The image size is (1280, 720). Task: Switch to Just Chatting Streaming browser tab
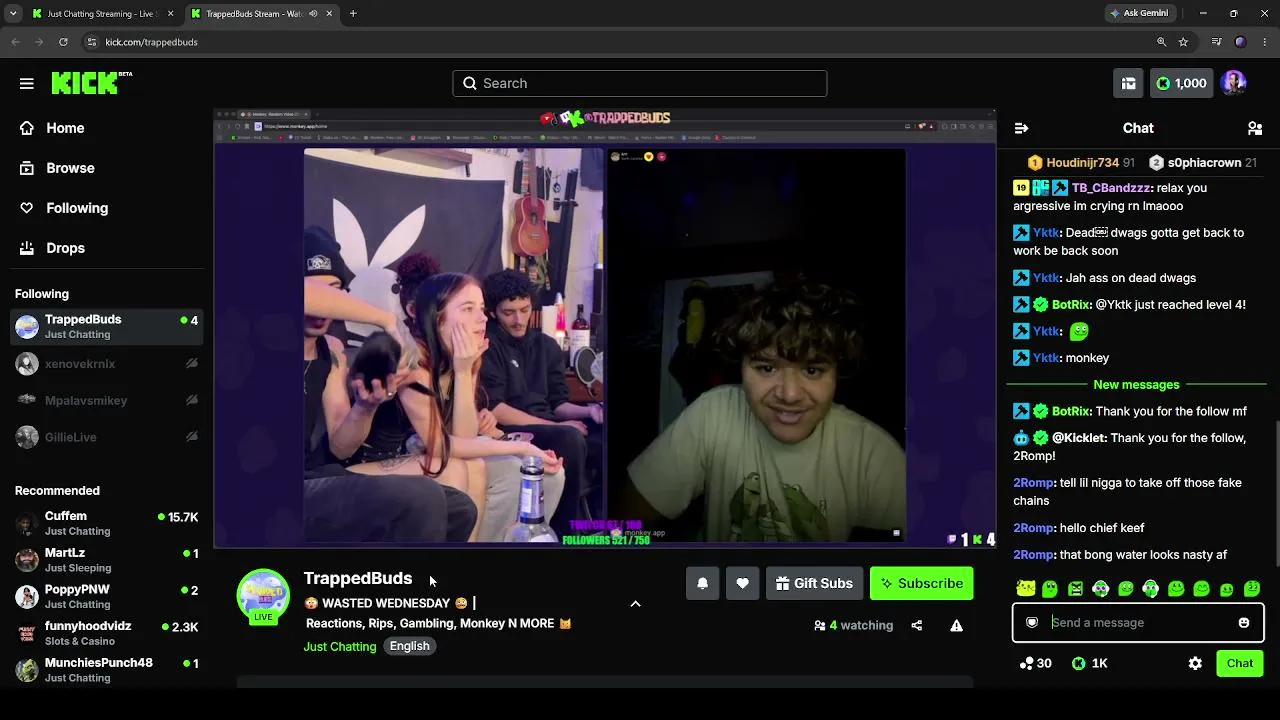[x=104, y=14]
